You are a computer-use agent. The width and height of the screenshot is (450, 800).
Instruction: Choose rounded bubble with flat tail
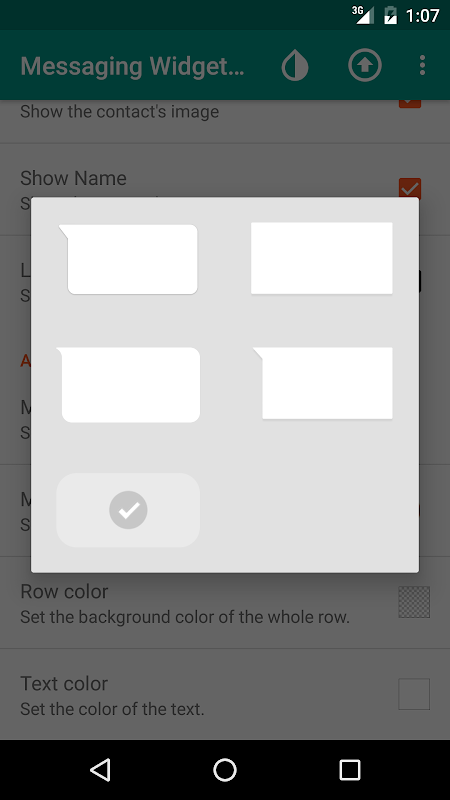(x=128, y=385)
